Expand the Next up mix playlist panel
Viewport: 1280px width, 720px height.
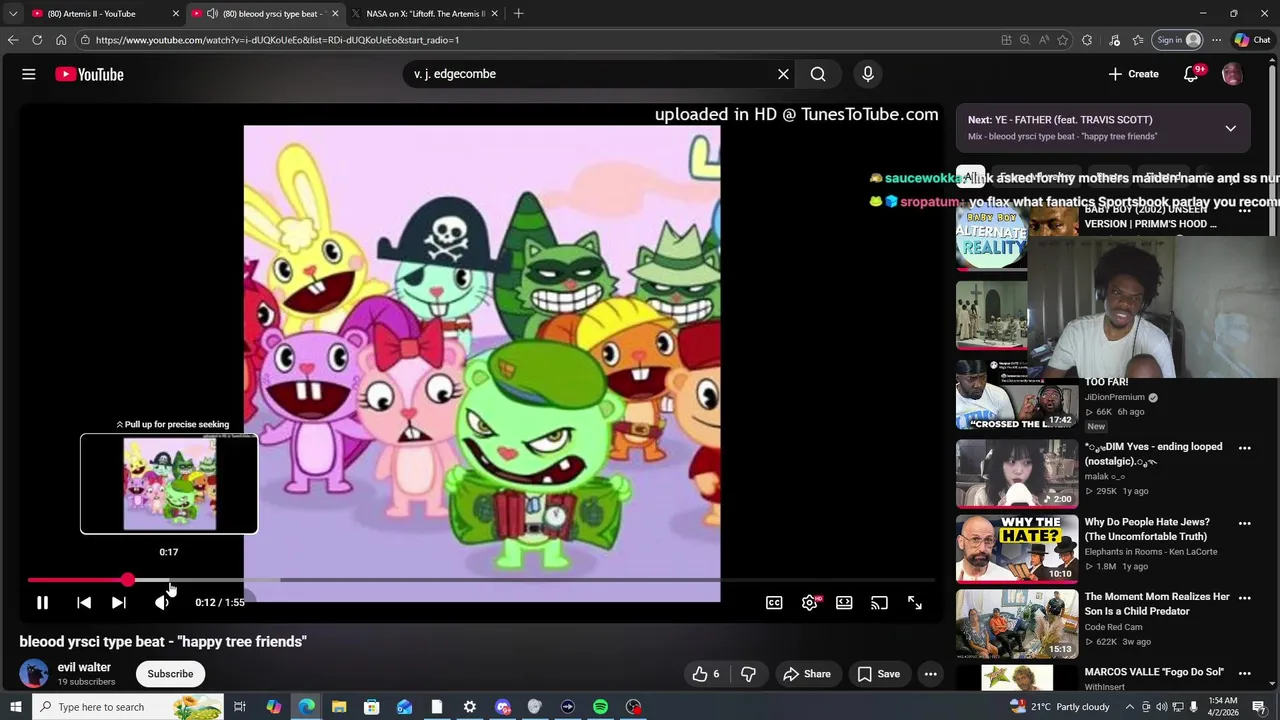[1231, 128]
